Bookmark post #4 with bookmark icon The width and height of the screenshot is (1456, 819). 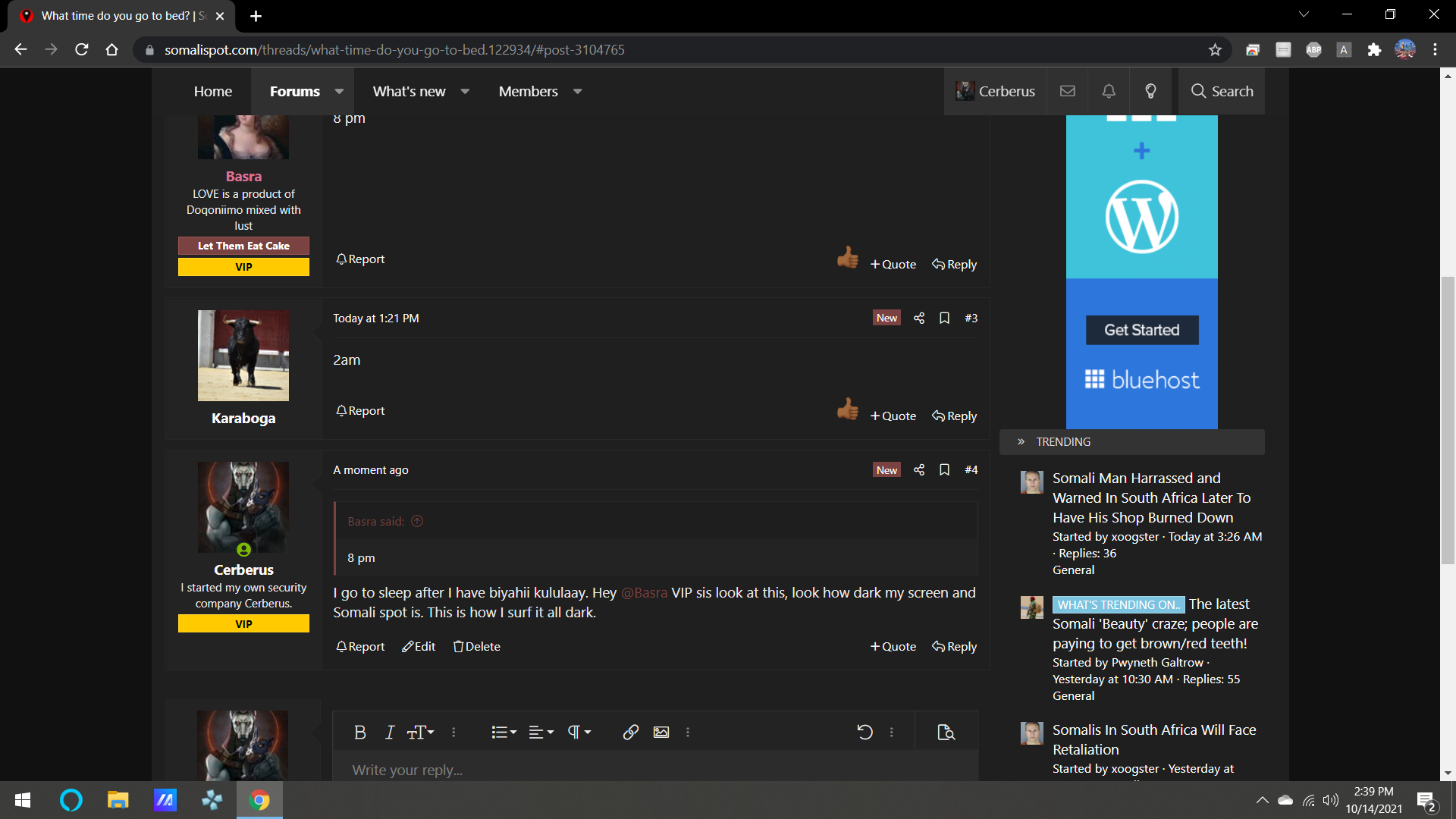pyautogui.click(x=944, y=469)
